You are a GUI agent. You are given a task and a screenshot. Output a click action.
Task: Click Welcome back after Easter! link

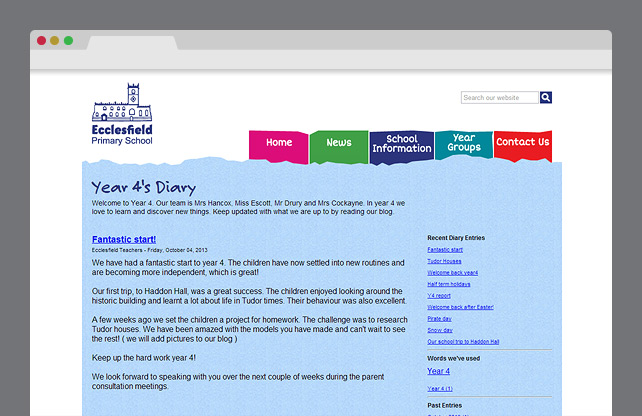point(459,307)
